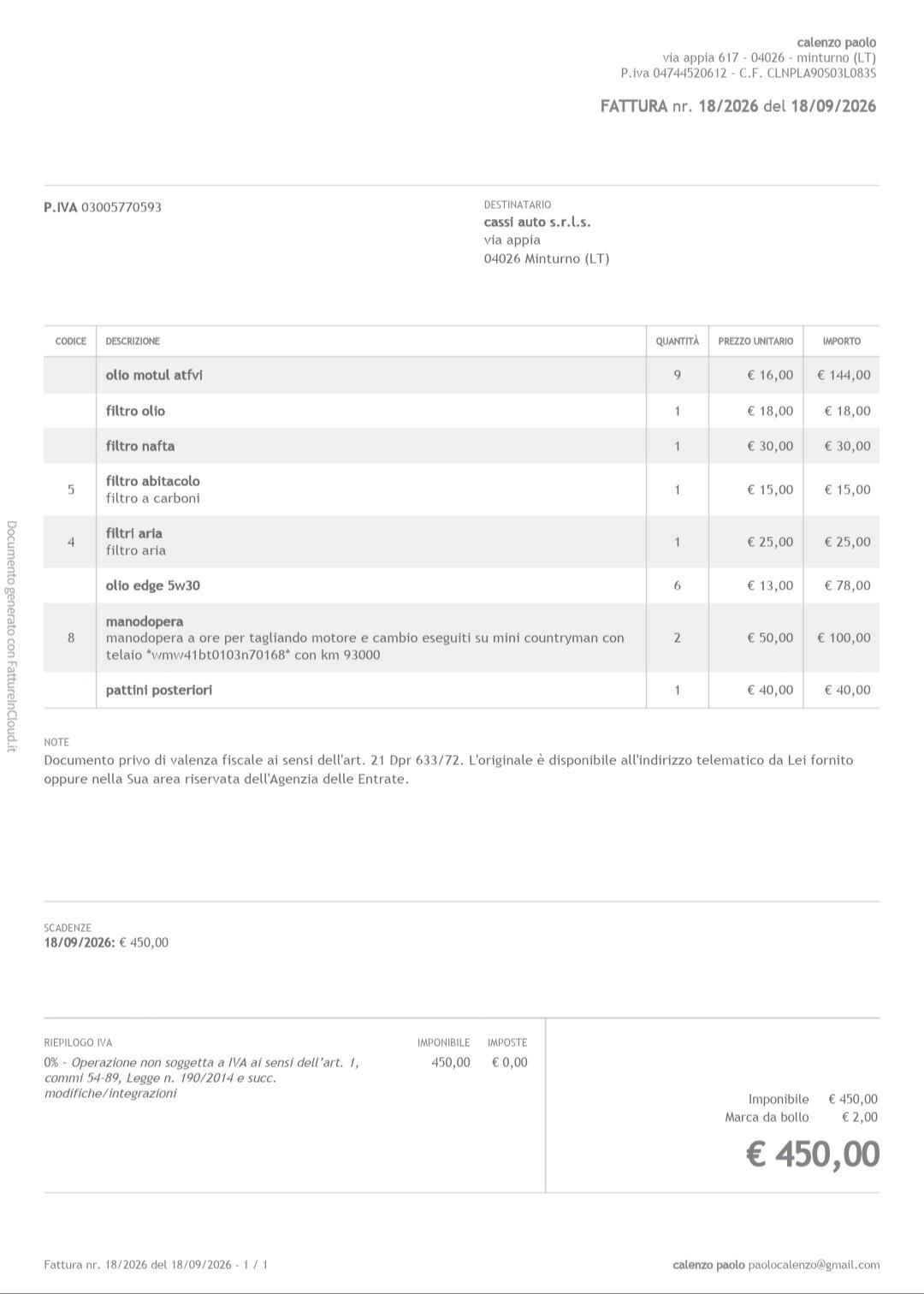Select the olio motul atfvi row
Screen dimensions: 924x1294
pyautogui.click(x=461, y=375)
